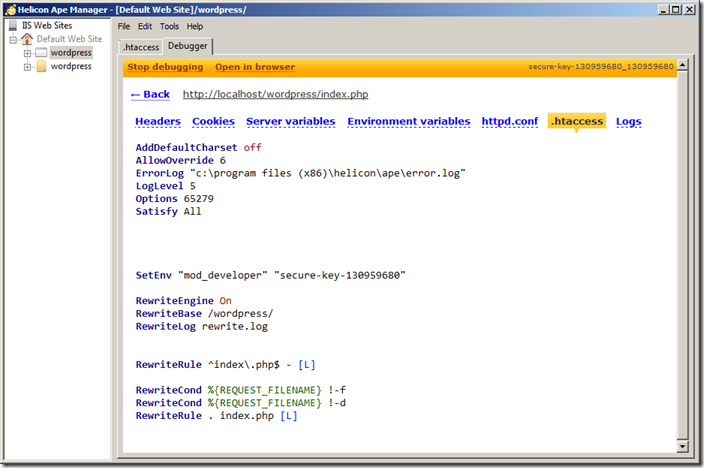Open the Logs section
Viewport: 704px width, 468px height.
(628, 121)
